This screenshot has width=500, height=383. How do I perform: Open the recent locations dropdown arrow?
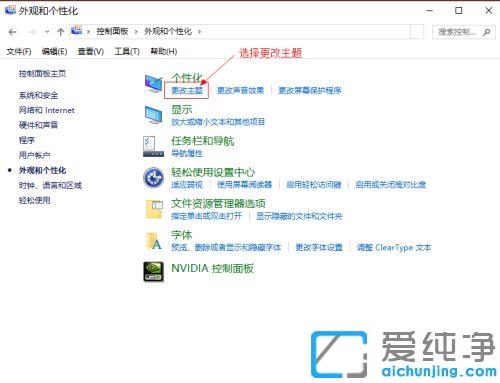tap(47, 32)
